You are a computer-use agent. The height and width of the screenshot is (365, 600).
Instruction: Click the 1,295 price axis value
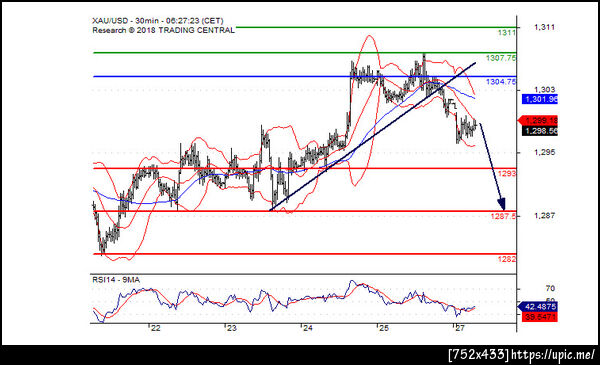(544, 152)
